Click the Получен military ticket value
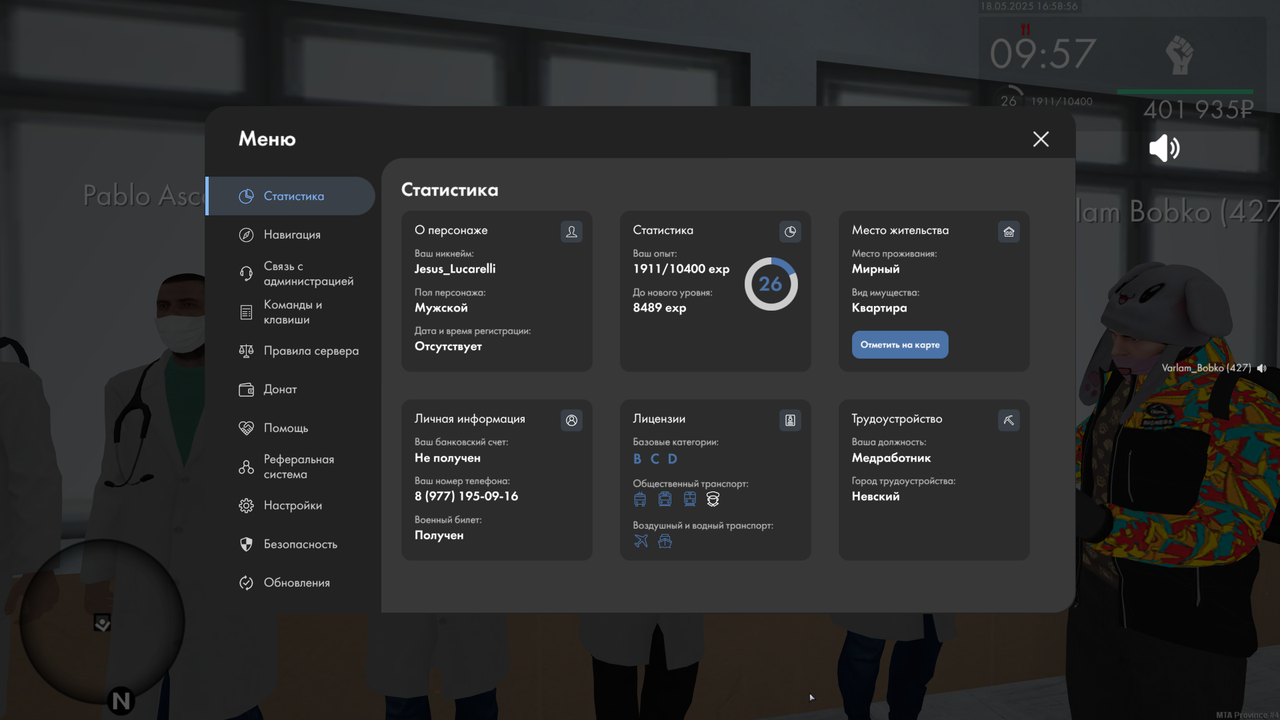This screenshot has width=1280, height=720. (x=439, y=536)
